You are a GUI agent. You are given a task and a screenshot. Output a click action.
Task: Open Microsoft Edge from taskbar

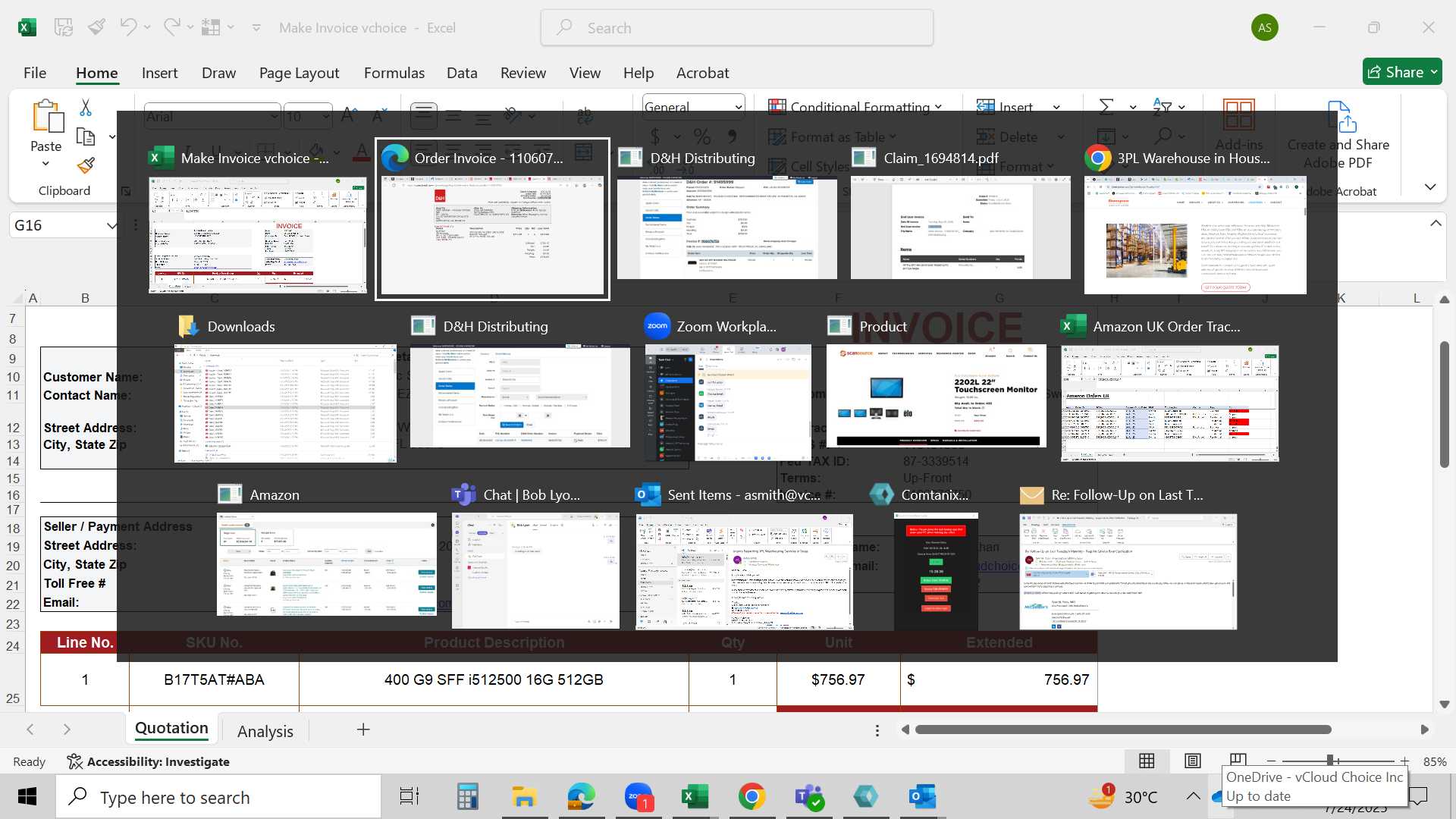click(x=582, y=797)
